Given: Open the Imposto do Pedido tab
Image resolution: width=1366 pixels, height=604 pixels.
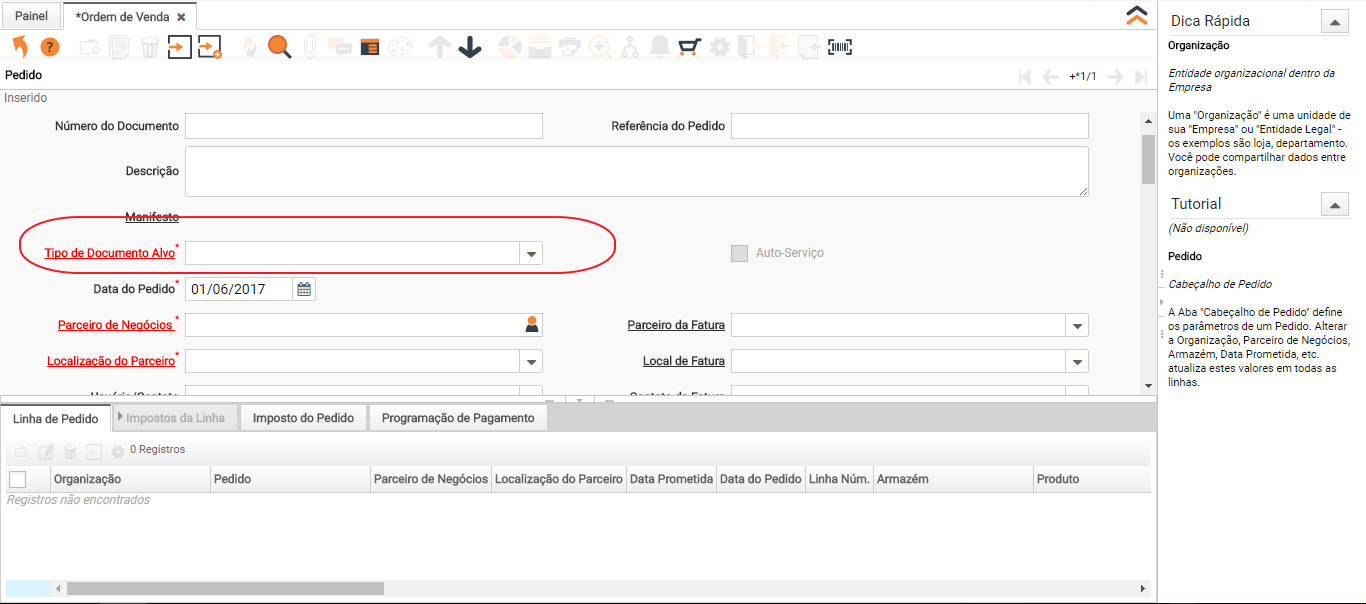Looking at the screenshot, I should coord(303,417).
